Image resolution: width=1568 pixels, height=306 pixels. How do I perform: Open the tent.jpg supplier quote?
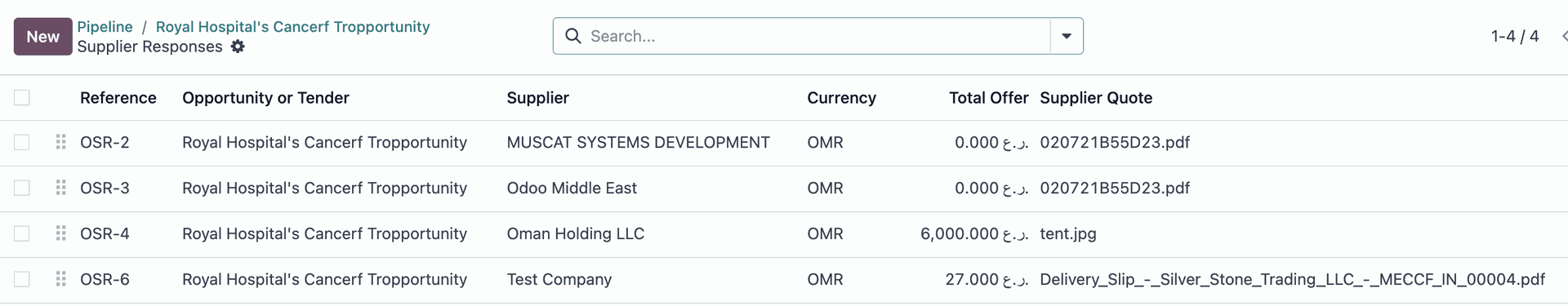click(x=1067, y=233)
